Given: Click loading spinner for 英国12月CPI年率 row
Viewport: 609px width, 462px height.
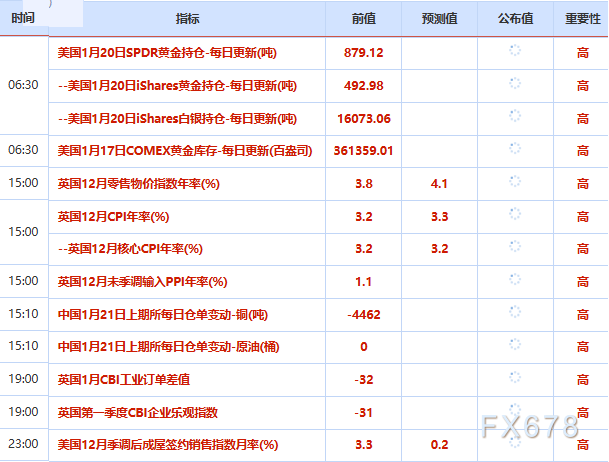Looking at the screenshot, I should coord(515,214).
